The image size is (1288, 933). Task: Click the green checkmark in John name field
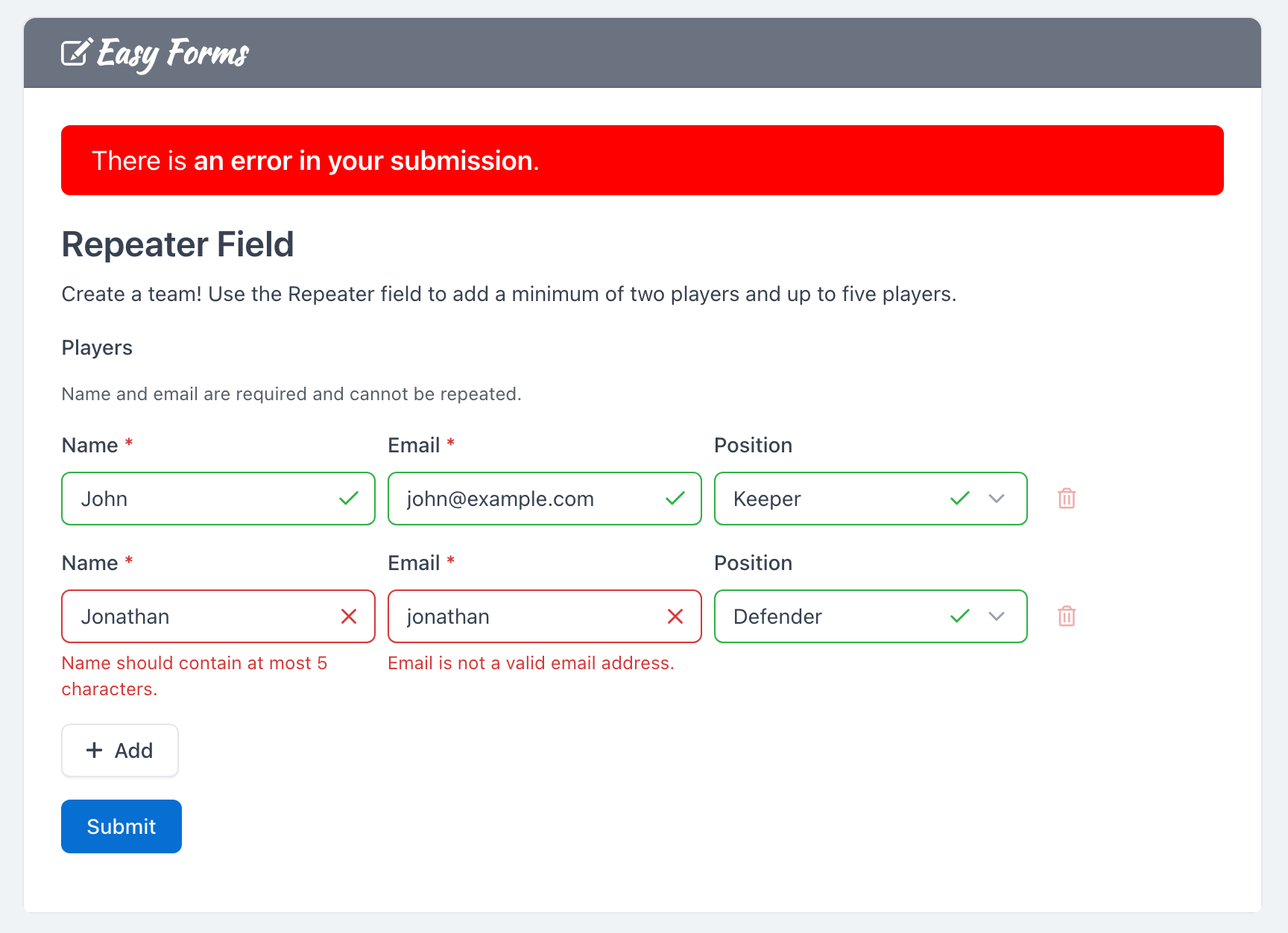(349, 499)
